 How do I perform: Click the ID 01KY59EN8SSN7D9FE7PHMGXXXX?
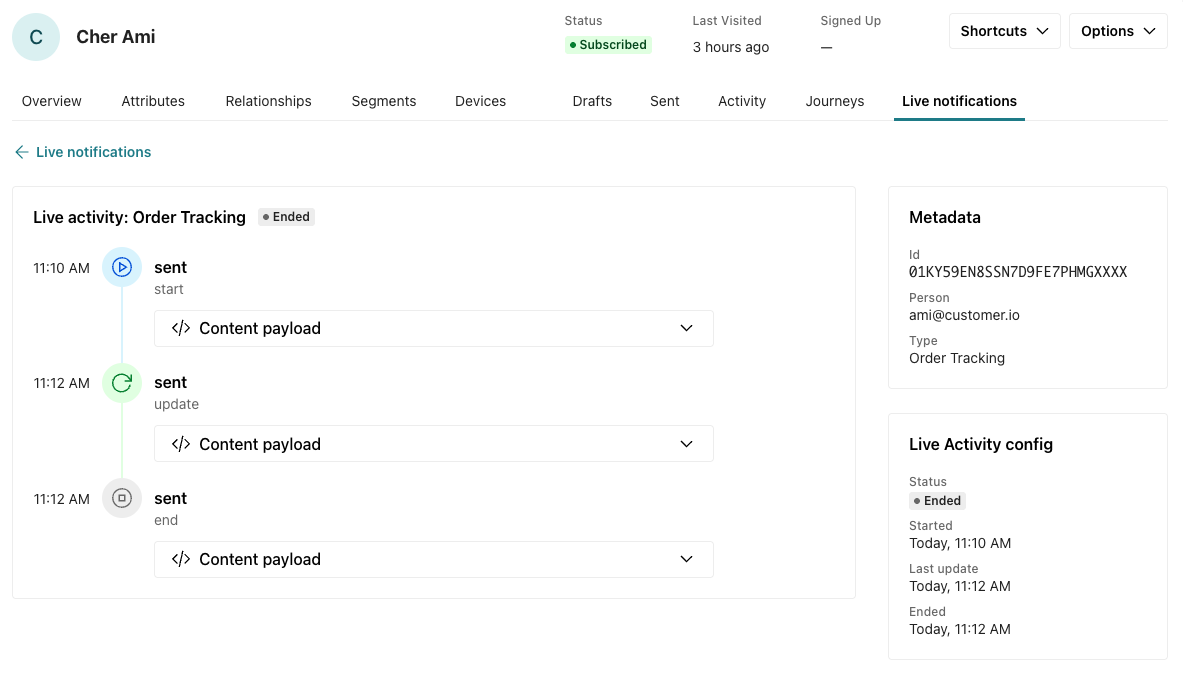pos(1018,272)
